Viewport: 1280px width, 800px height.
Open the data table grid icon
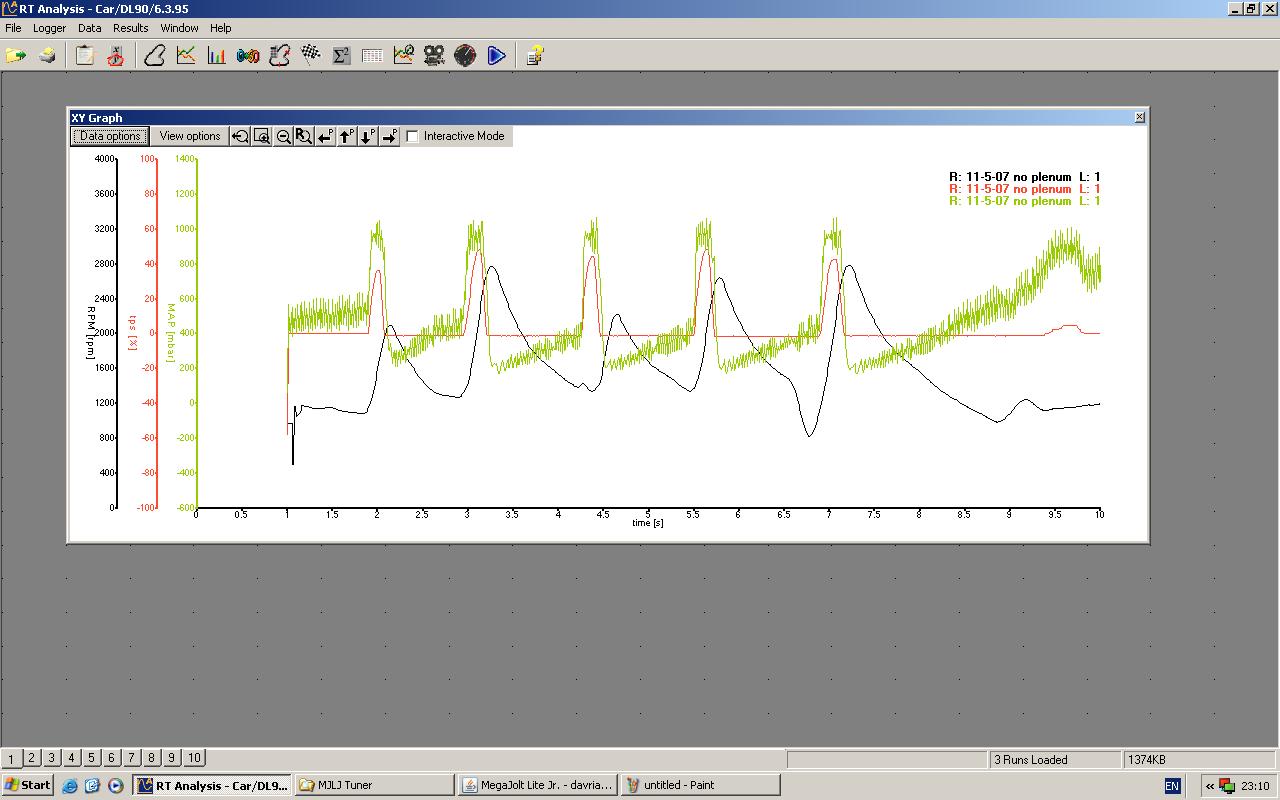tap(372, 56)
